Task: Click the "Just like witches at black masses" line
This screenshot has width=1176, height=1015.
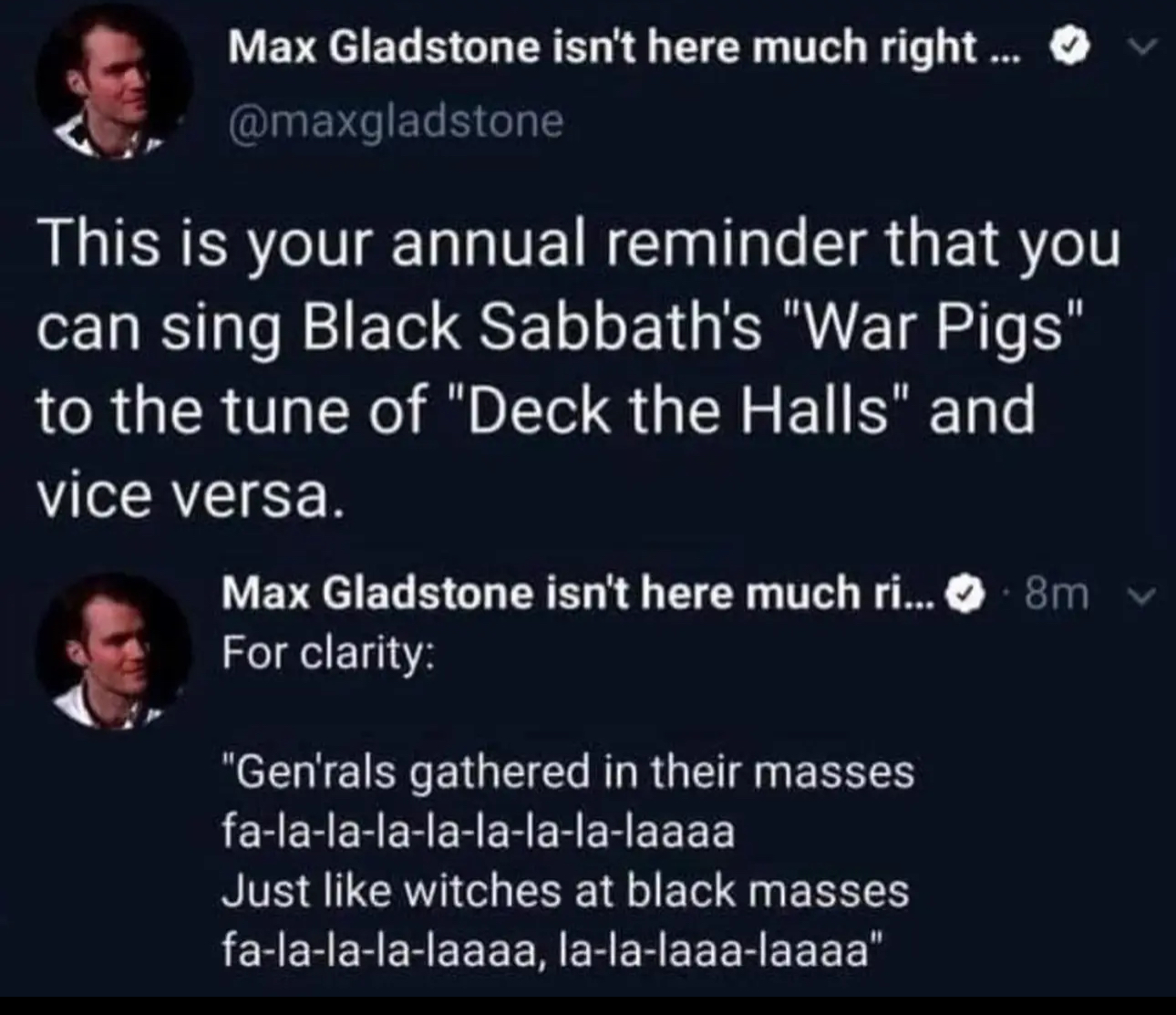Action: click(565, 890)
